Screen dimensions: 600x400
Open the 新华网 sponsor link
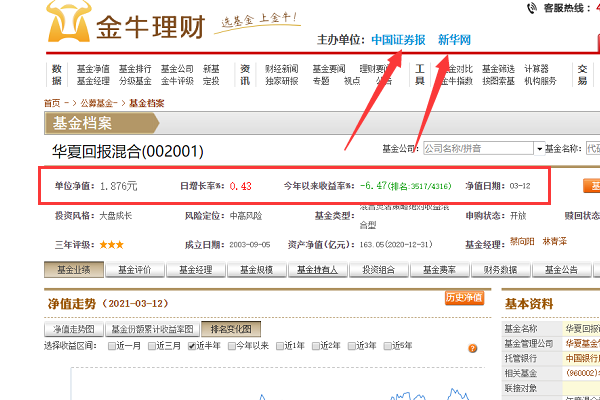pos(454,39)
